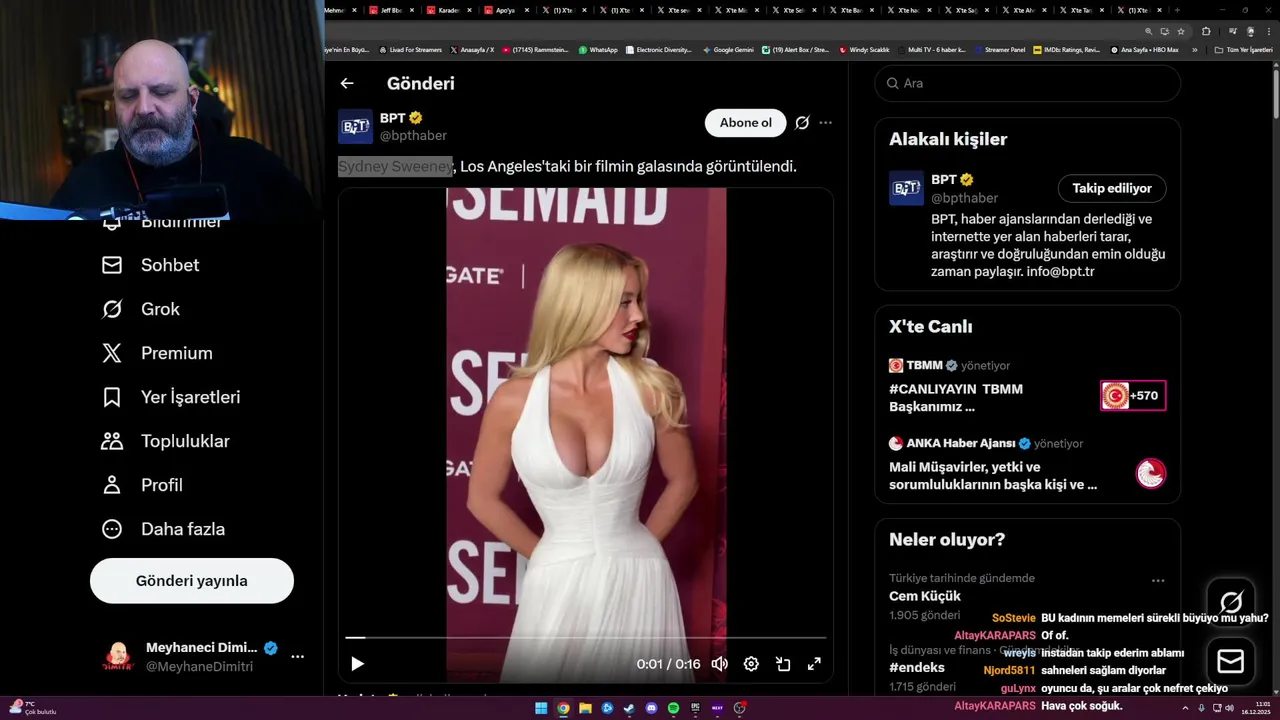The width and height of the screenshot is (1280, 720).
Task: Focus the Ara search field
Action: coord(1028,83)
